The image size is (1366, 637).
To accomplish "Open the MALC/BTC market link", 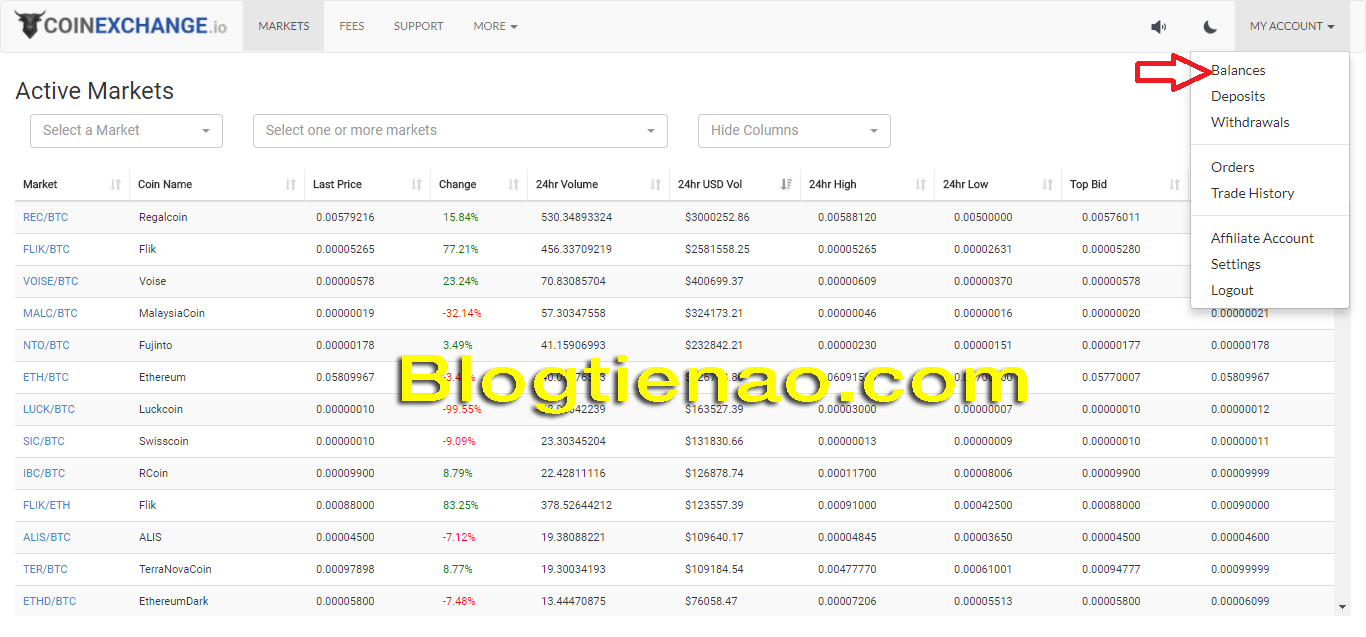I will coord(50,313).
